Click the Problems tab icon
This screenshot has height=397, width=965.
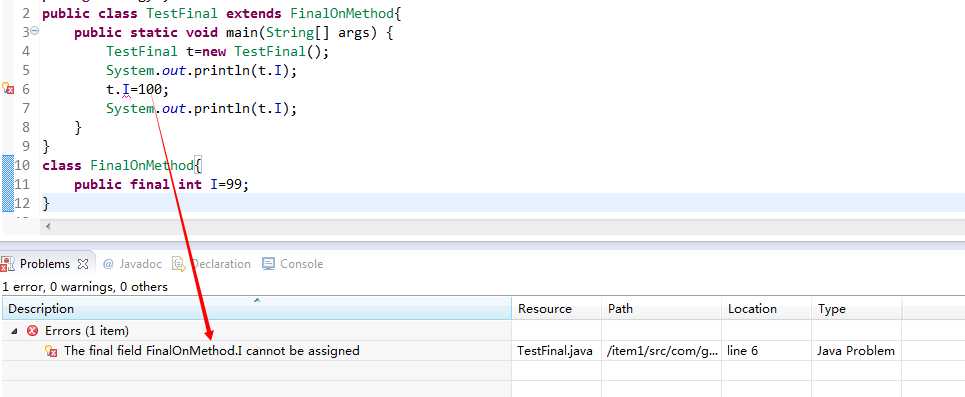pos(7,264)
